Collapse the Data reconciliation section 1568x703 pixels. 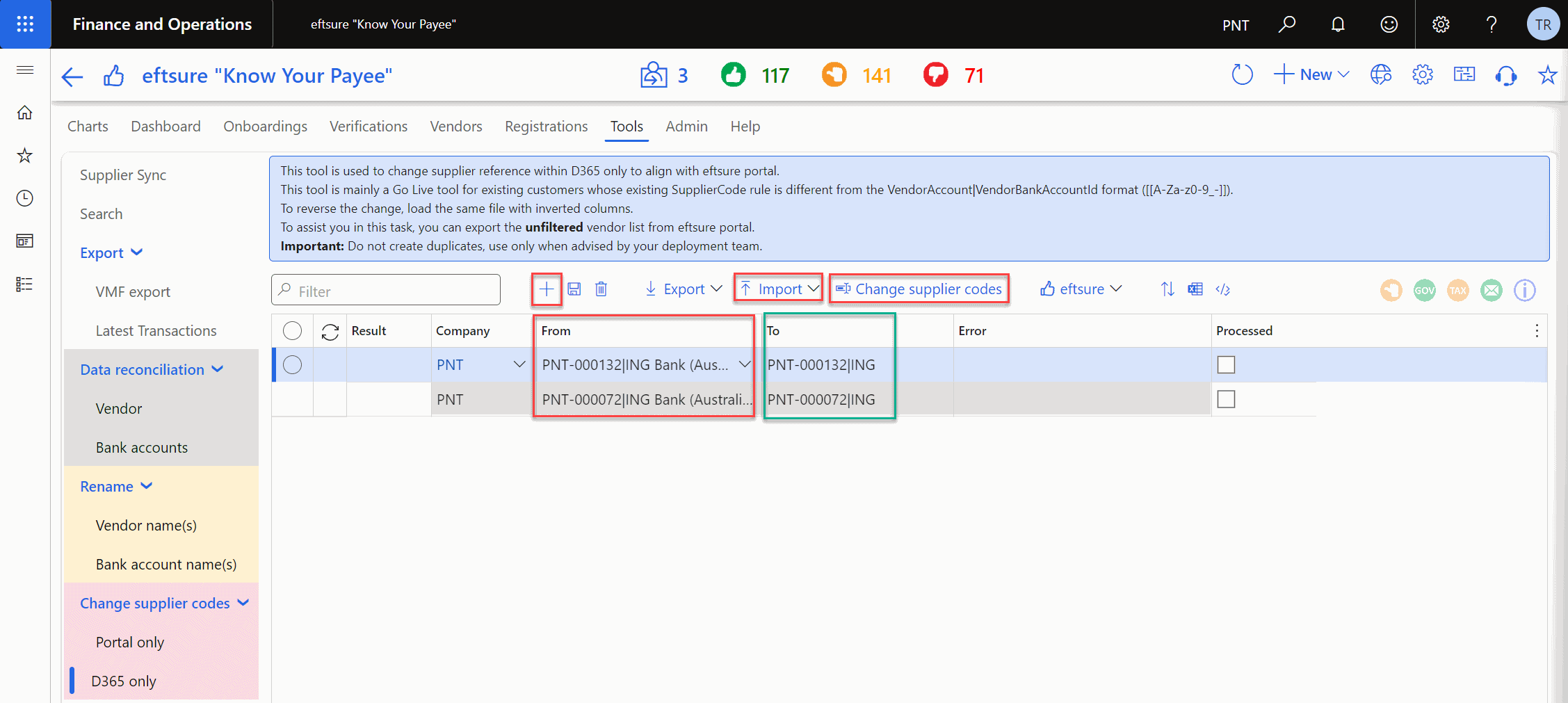tap(152, 370)
